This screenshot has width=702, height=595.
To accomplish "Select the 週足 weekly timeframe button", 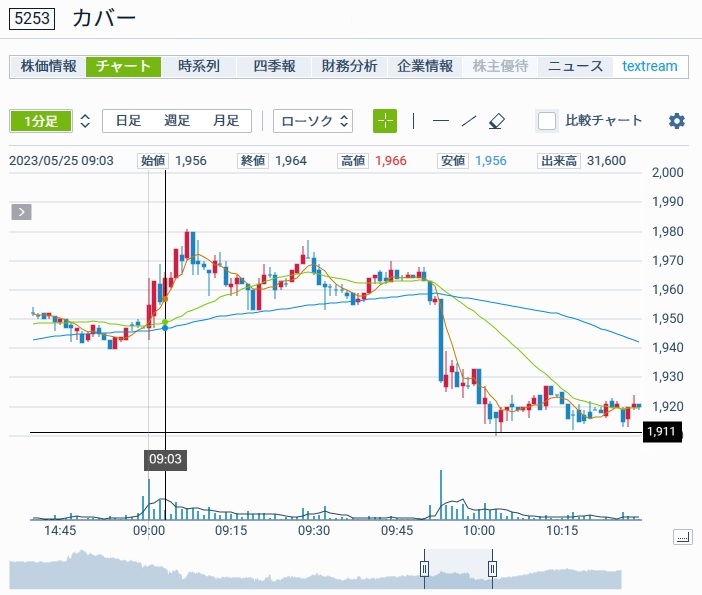I will (x=177, y=121).
